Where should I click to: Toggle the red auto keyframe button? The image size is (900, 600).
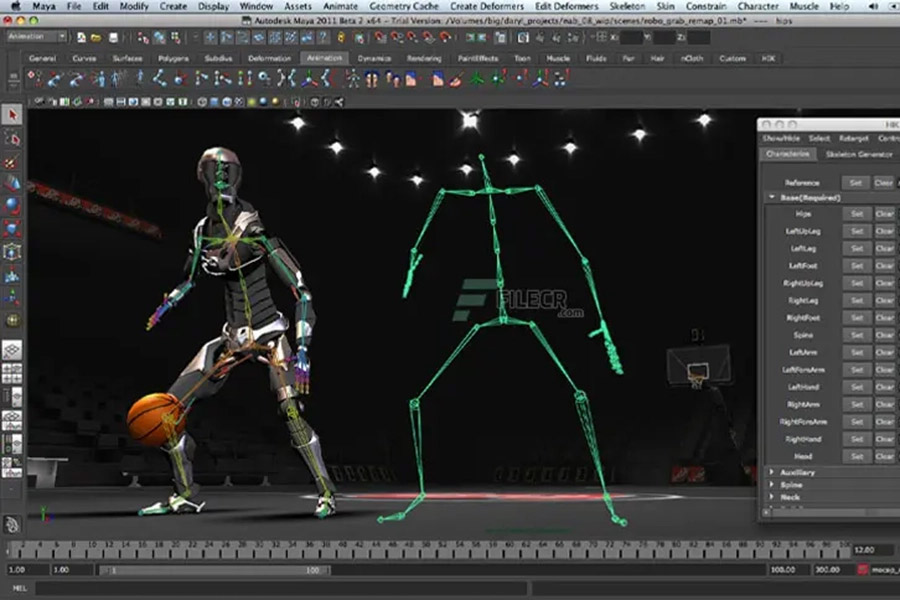pos(862,569)
